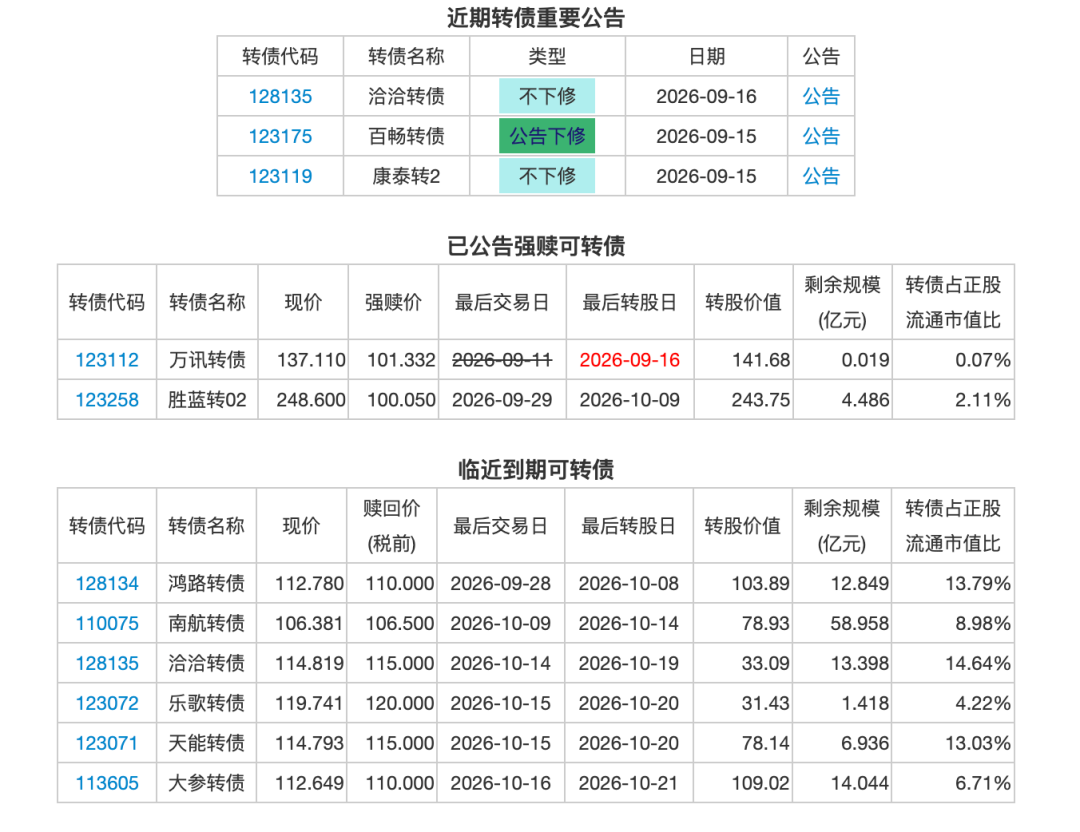Click the 不下修 badge for 康泰转2

coord(547,176)
